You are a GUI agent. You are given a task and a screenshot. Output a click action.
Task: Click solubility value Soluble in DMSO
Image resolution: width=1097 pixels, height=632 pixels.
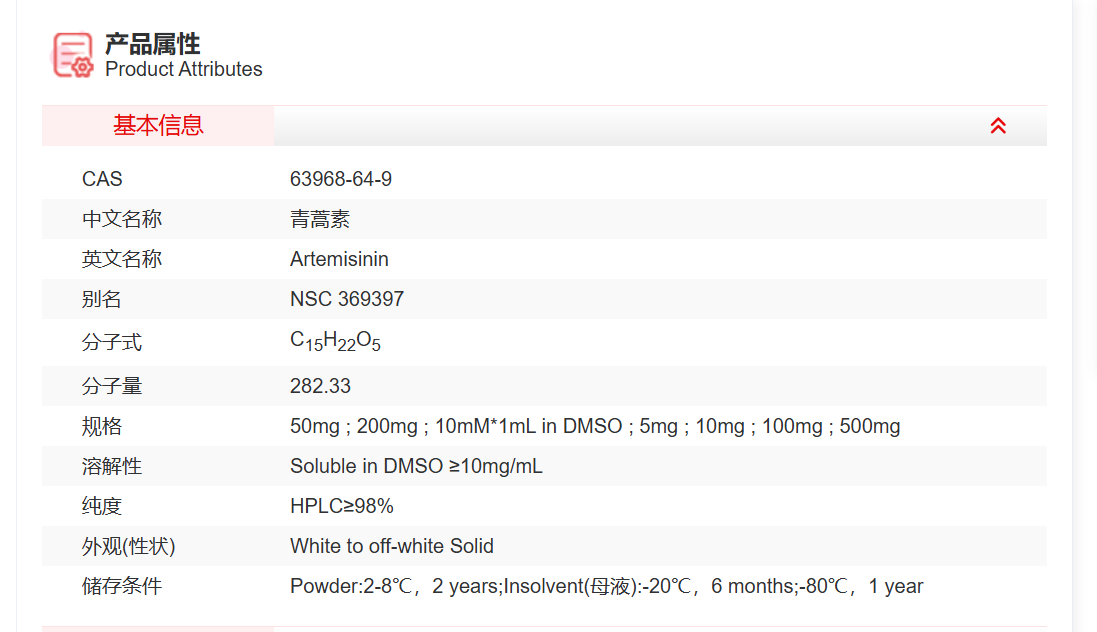[x=414, y=466]
